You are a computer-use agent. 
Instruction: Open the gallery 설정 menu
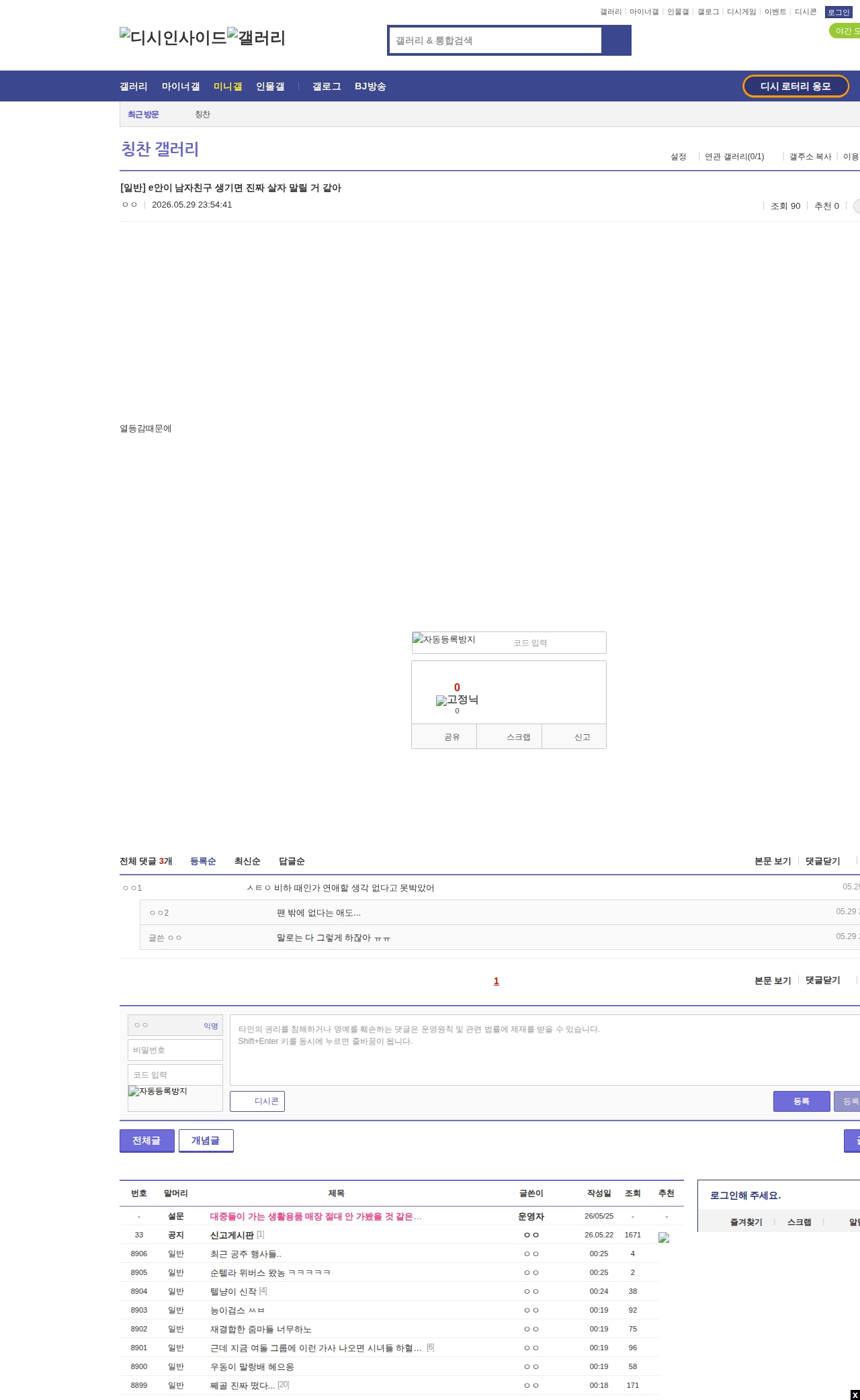[679, 157]
